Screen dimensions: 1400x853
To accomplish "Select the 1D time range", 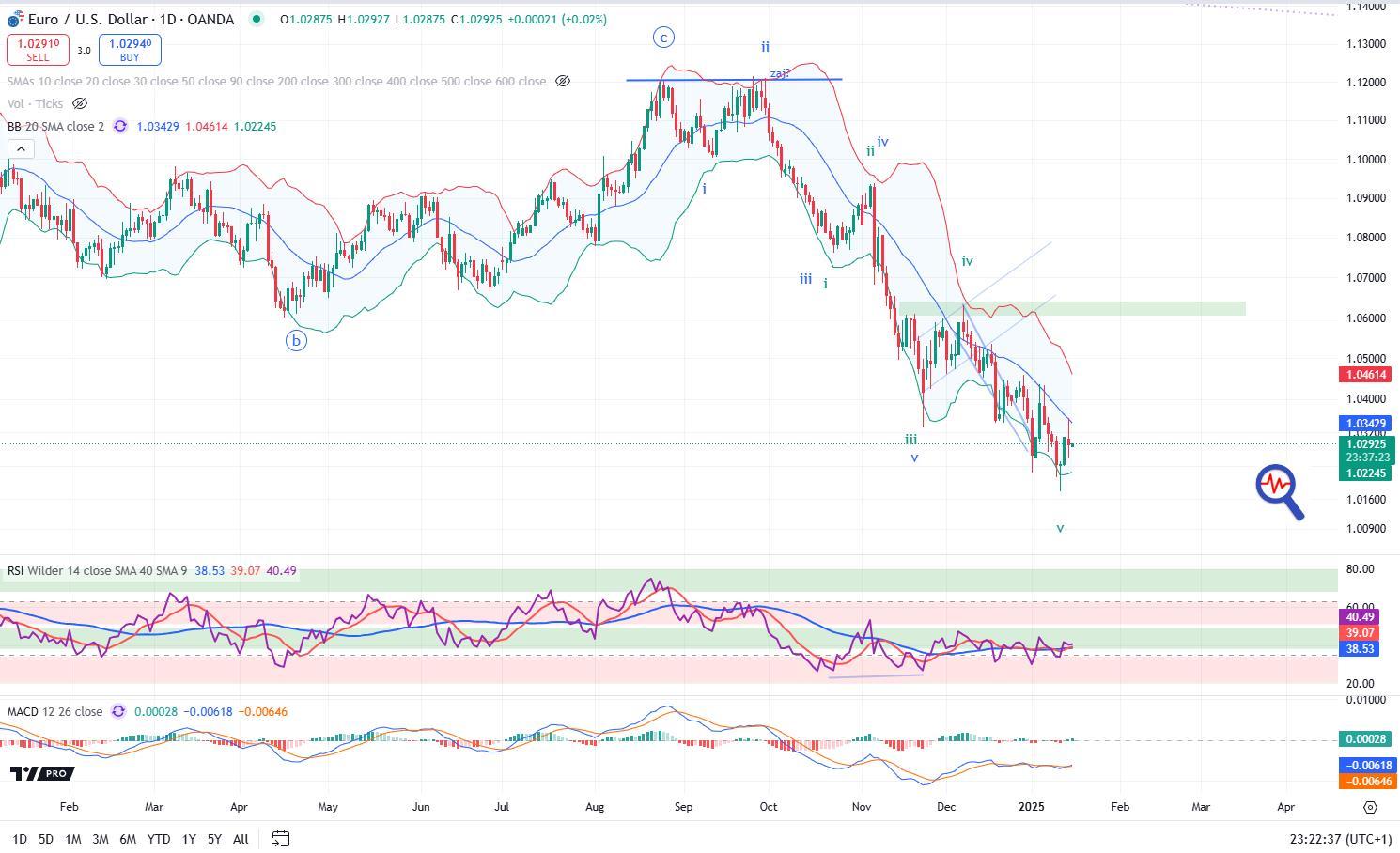I will [19, 839].
